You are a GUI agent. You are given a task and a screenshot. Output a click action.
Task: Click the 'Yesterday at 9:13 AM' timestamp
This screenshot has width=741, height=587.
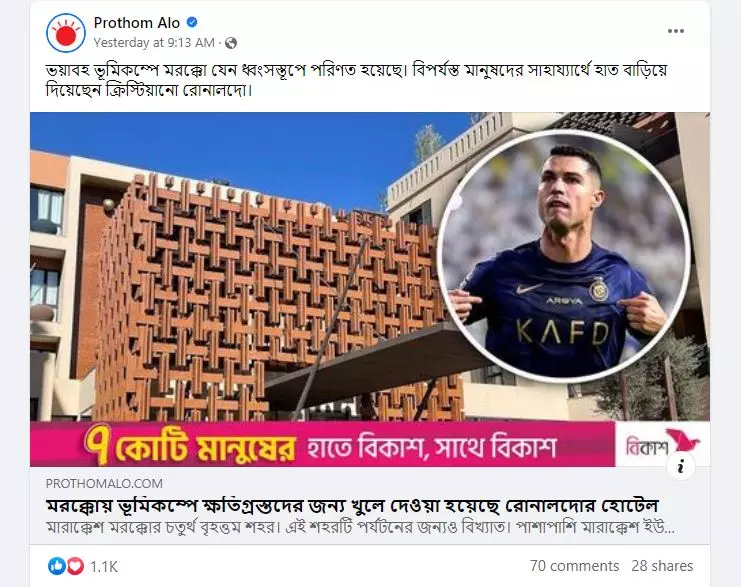[154, 43]
